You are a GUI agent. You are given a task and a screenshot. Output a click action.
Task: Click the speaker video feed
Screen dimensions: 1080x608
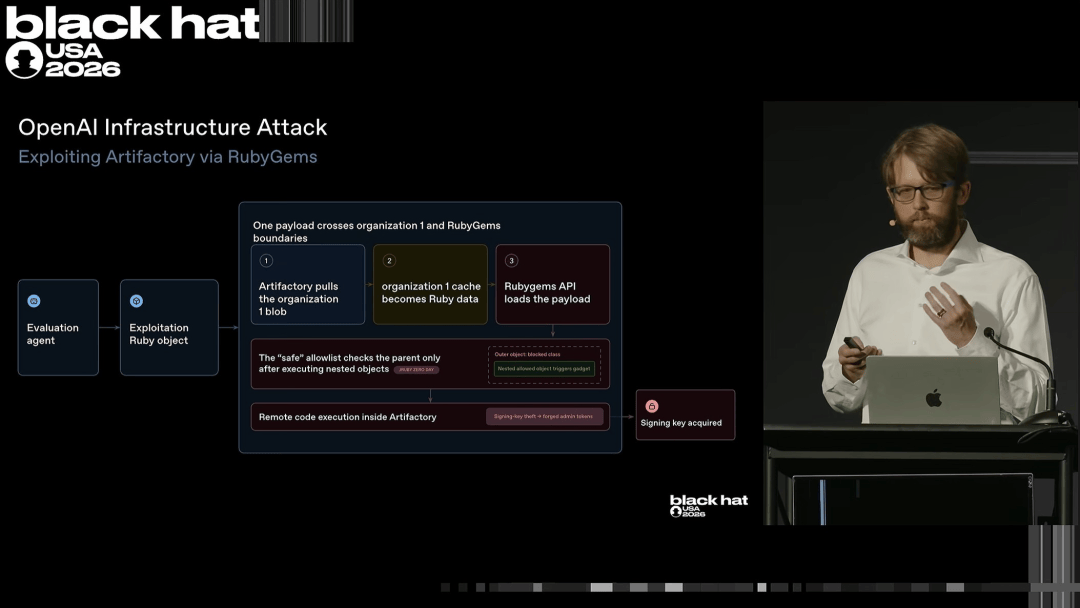[x=920, y=313]
